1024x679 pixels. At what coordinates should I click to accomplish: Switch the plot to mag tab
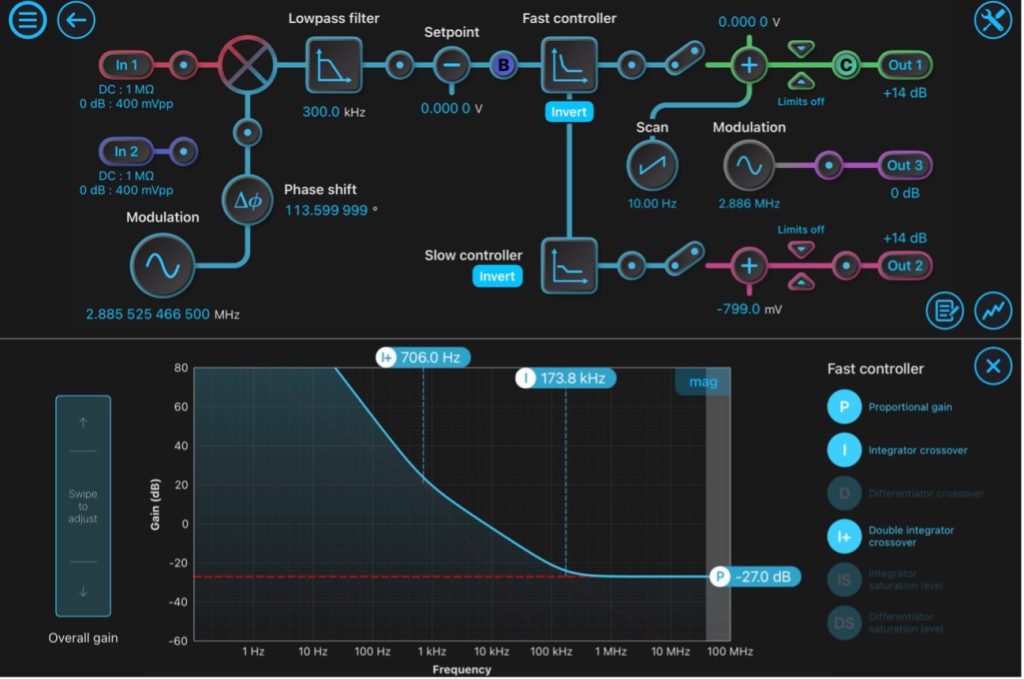[703, 381]
